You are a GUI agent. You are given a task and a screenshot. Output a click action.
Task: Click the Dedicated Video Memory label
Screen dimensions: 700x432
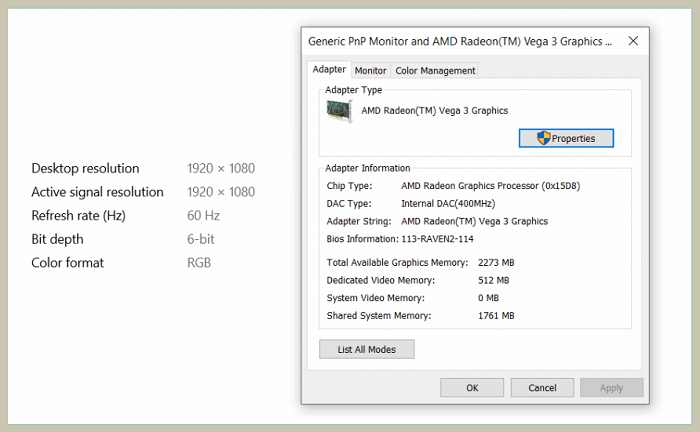[x=380, y=280]
